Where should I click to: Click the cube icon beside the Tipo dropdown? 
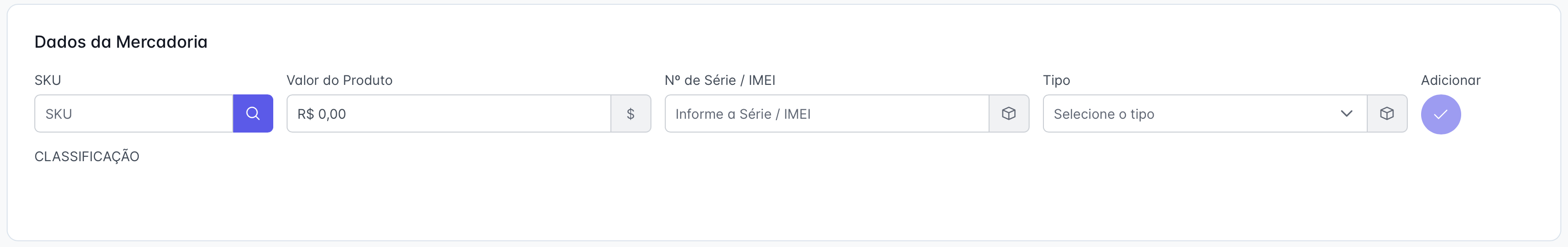click(1387, 113)
